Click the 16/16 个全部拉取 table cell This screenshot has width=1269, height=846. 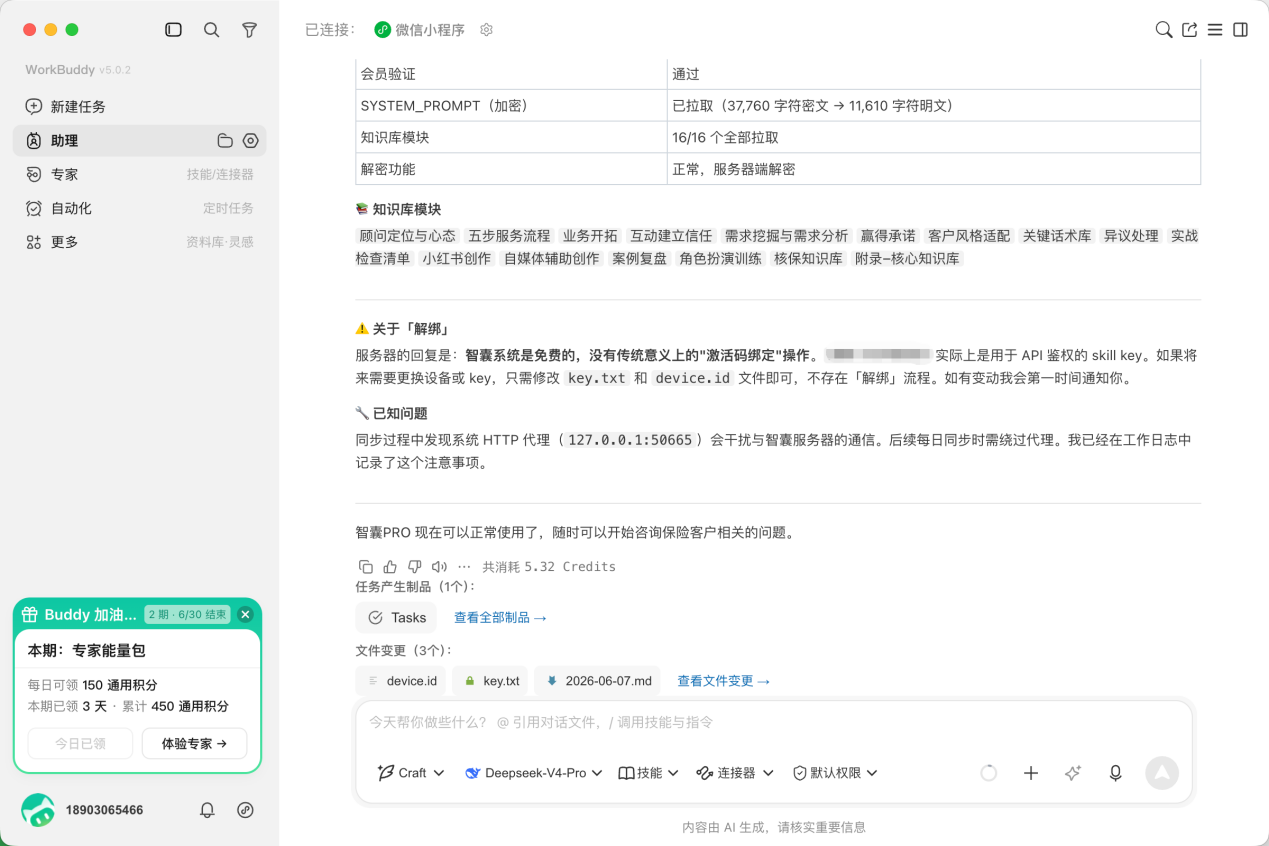click(x=934, y=137)
